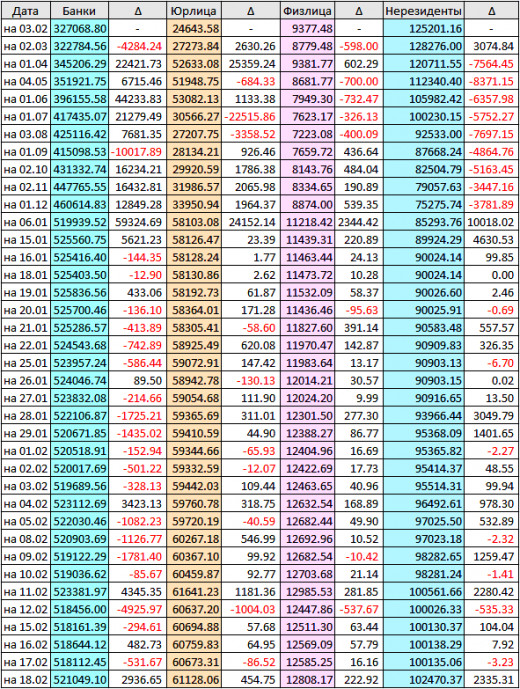Click the Банки value 327068.80
This screenshot has height=689, width=520.
[80, 29]
